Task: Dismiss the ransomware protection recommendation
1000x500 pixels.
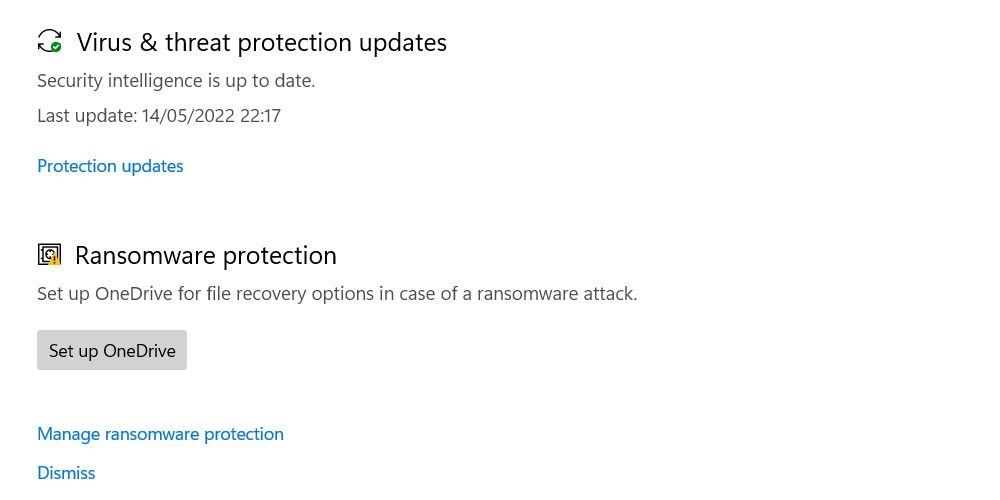Action: click(x=66, y=473)
